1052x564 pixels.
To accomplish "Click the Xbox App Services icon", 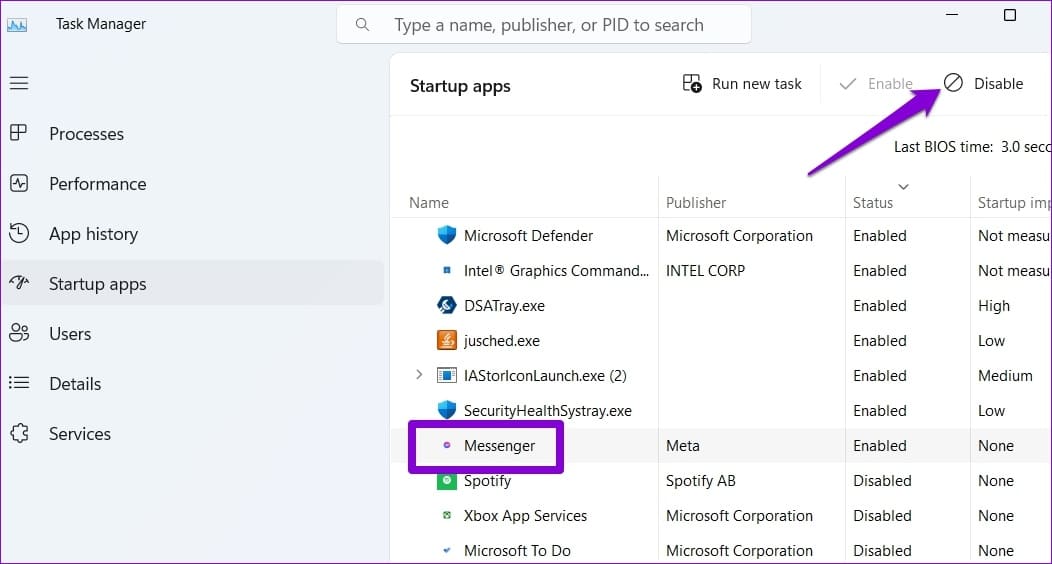I will [x=447, y=515].
